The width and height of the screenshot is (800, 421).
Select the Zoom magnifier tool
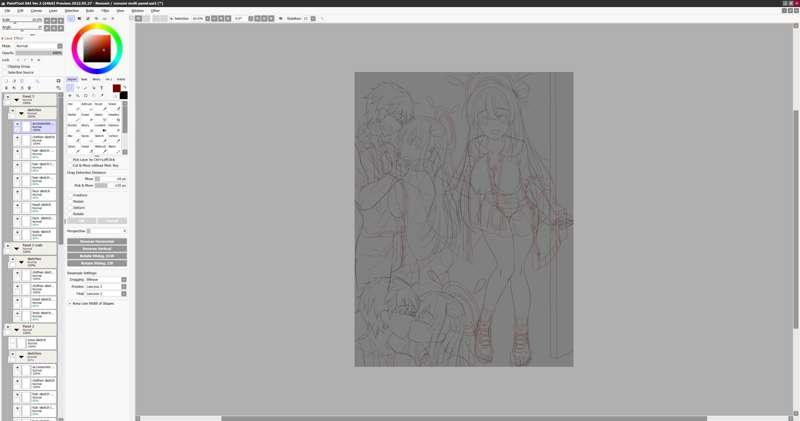point(78,95)
